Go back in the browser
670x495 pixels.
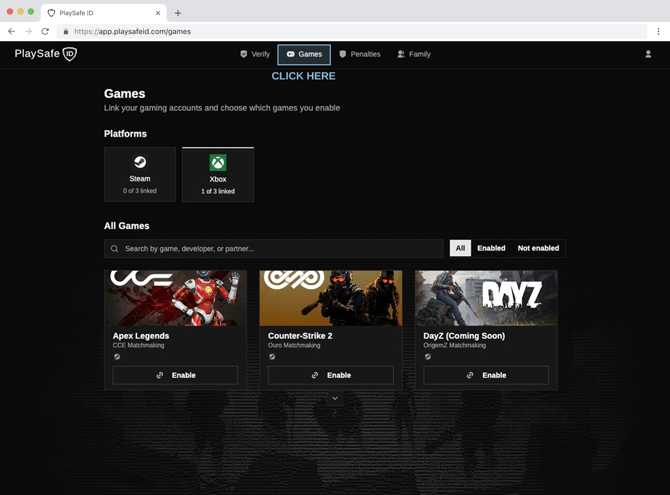[12, 31]
